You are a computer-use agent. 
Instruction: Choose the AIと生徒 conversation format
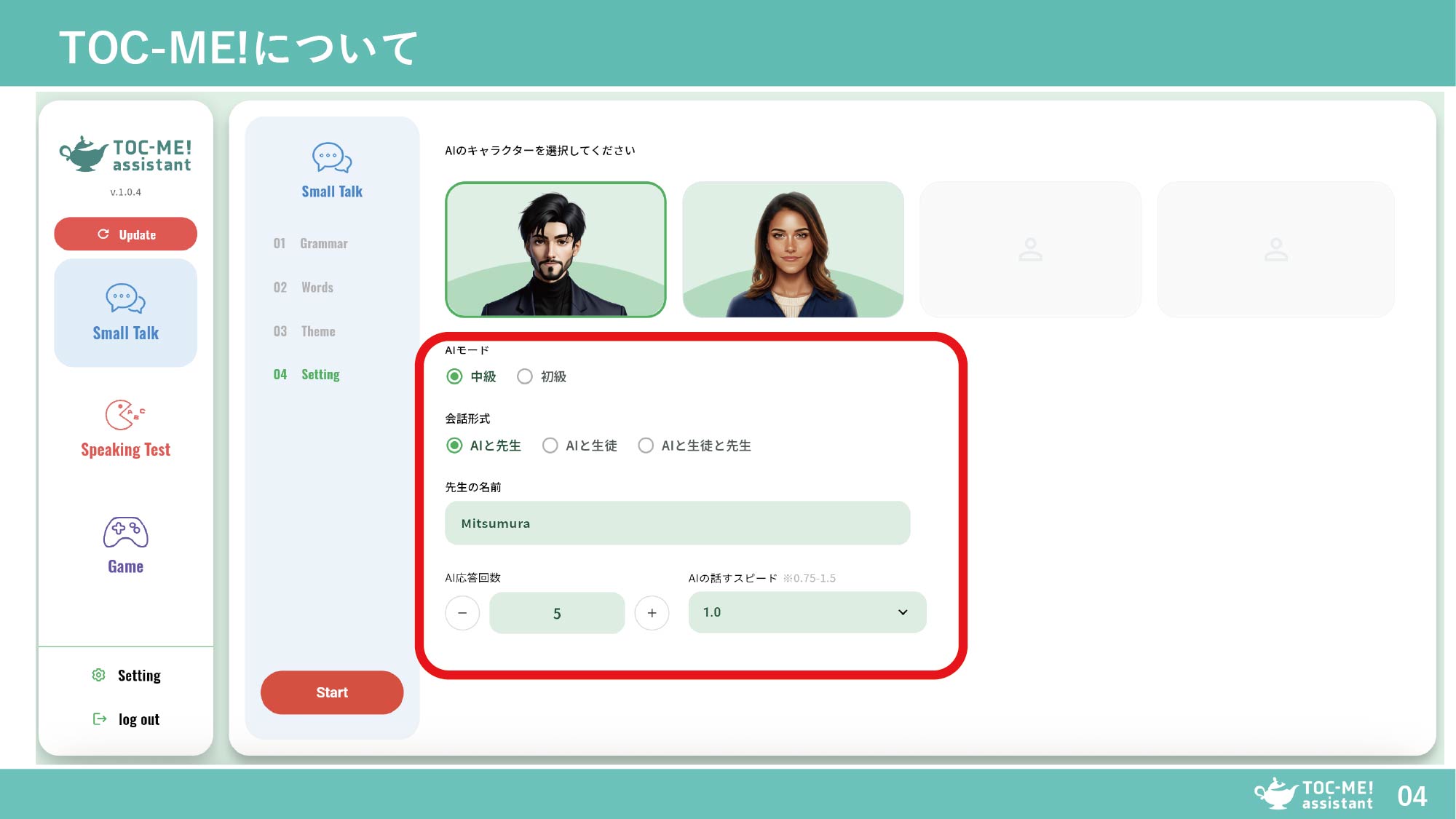click(550, 446)
